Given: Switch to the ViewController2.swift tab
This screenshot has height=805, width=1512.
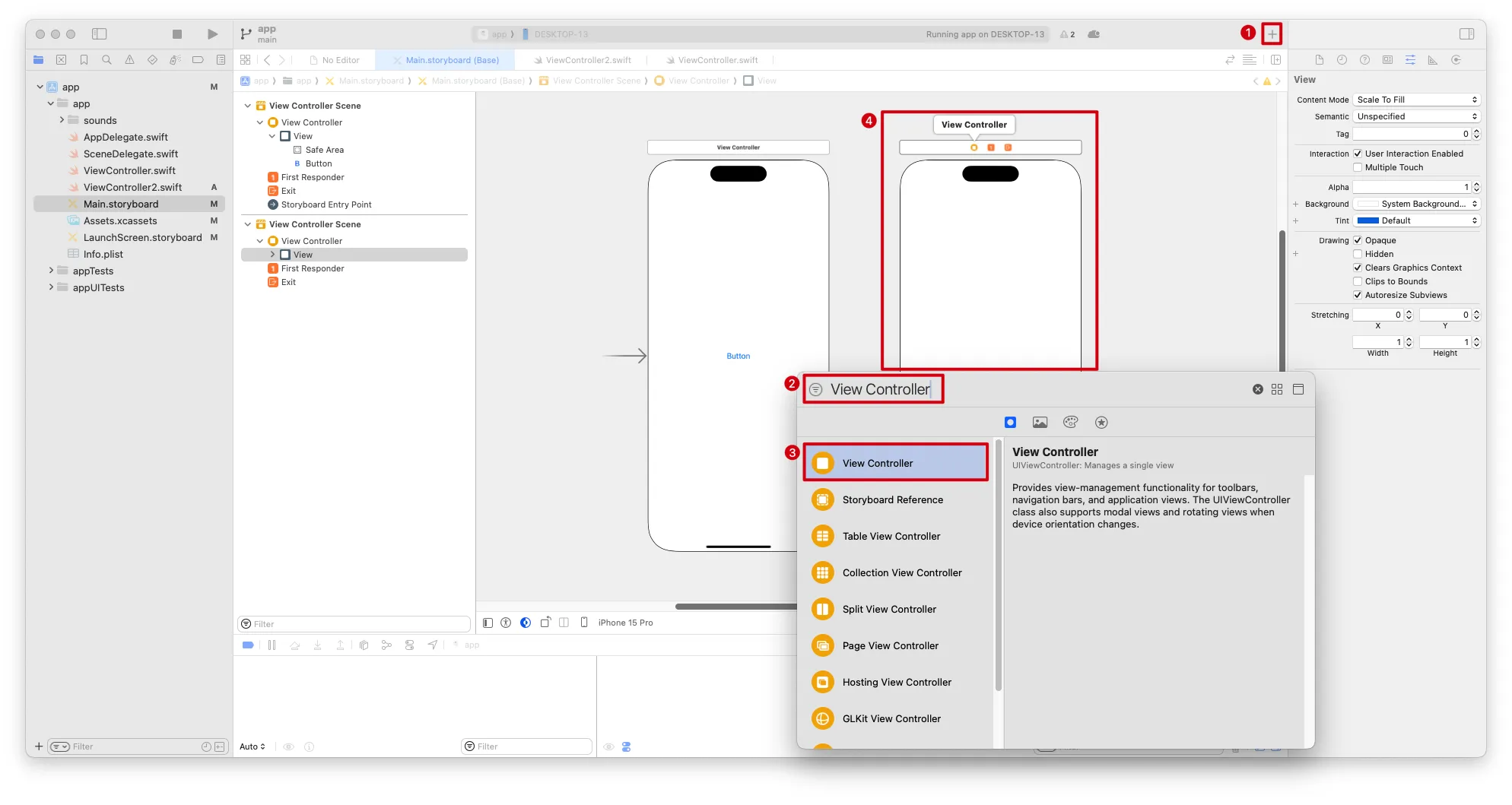Looking at the screenshot, I should tap(587, 60).
